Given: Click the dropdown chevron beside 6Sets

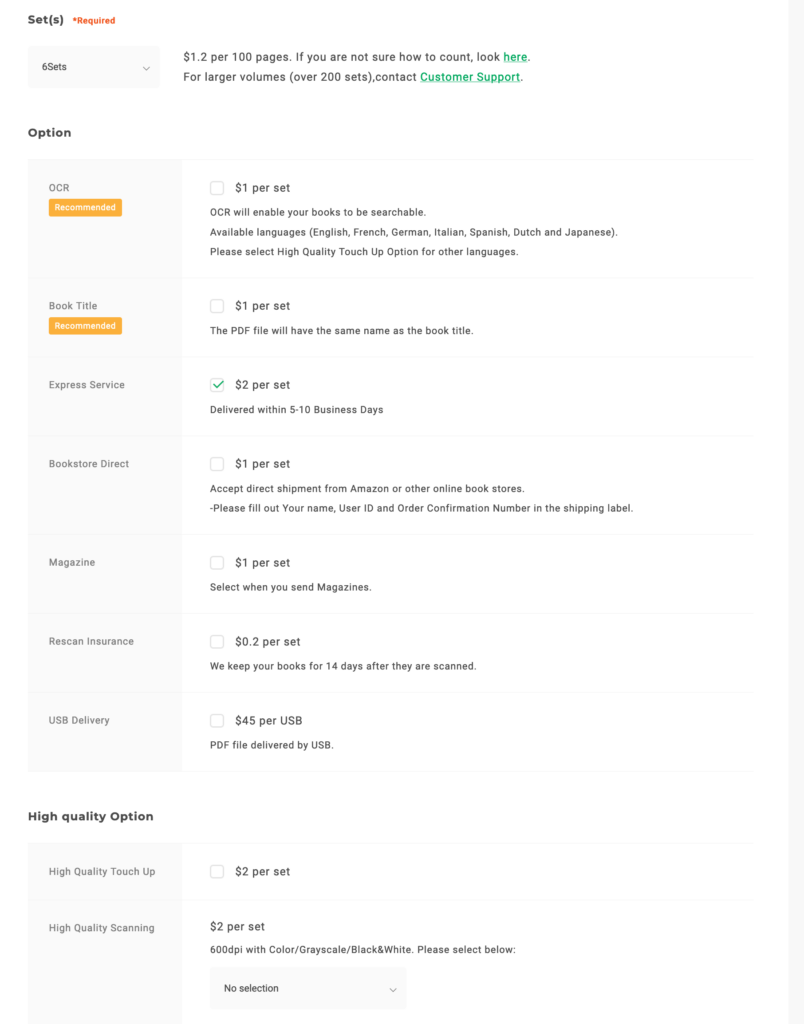Looking at the screenshot, I should [x=146, y=68].
